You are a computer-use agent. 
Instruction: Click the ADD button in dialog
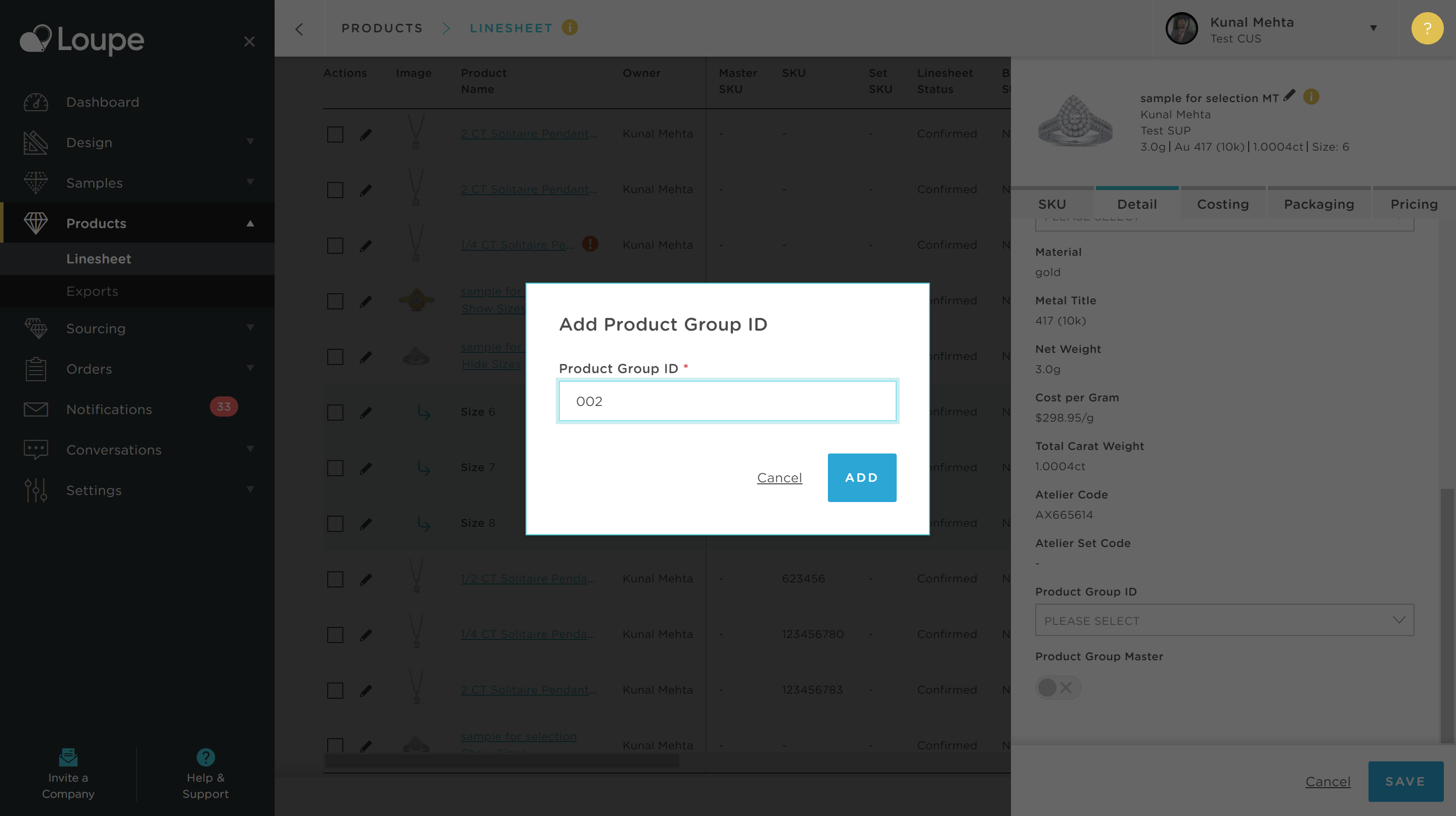(861, 477)
